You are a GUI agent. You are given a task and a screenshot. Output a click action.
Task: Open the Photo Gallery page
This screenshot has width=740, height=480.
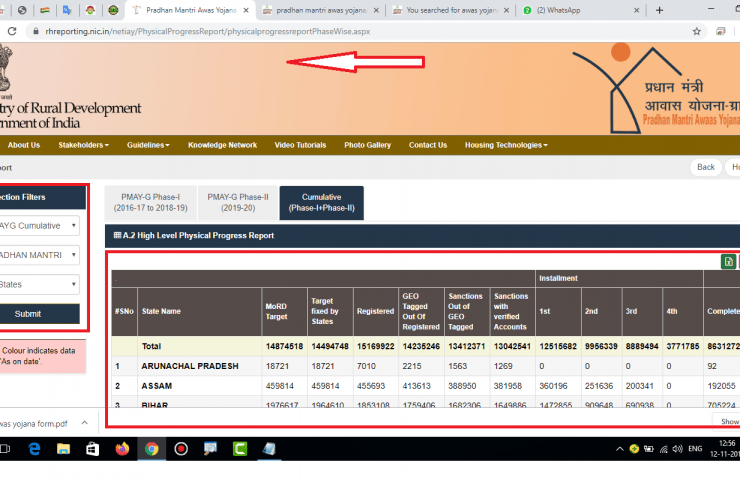368,145
